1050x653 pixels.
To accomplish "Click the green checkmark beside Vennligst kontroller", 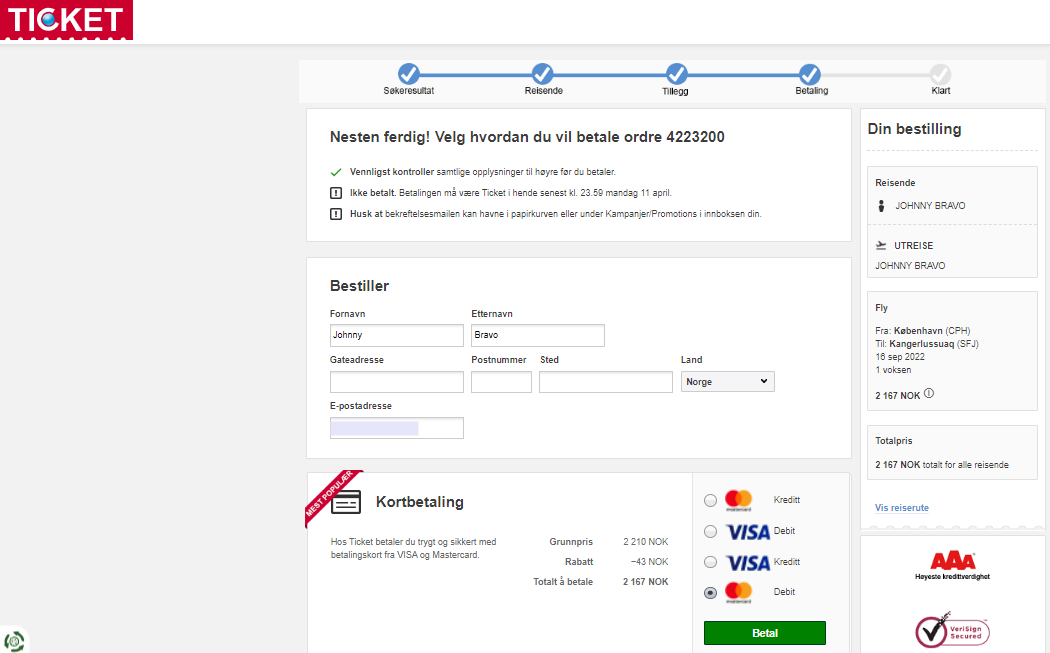I will pos(336,172).
